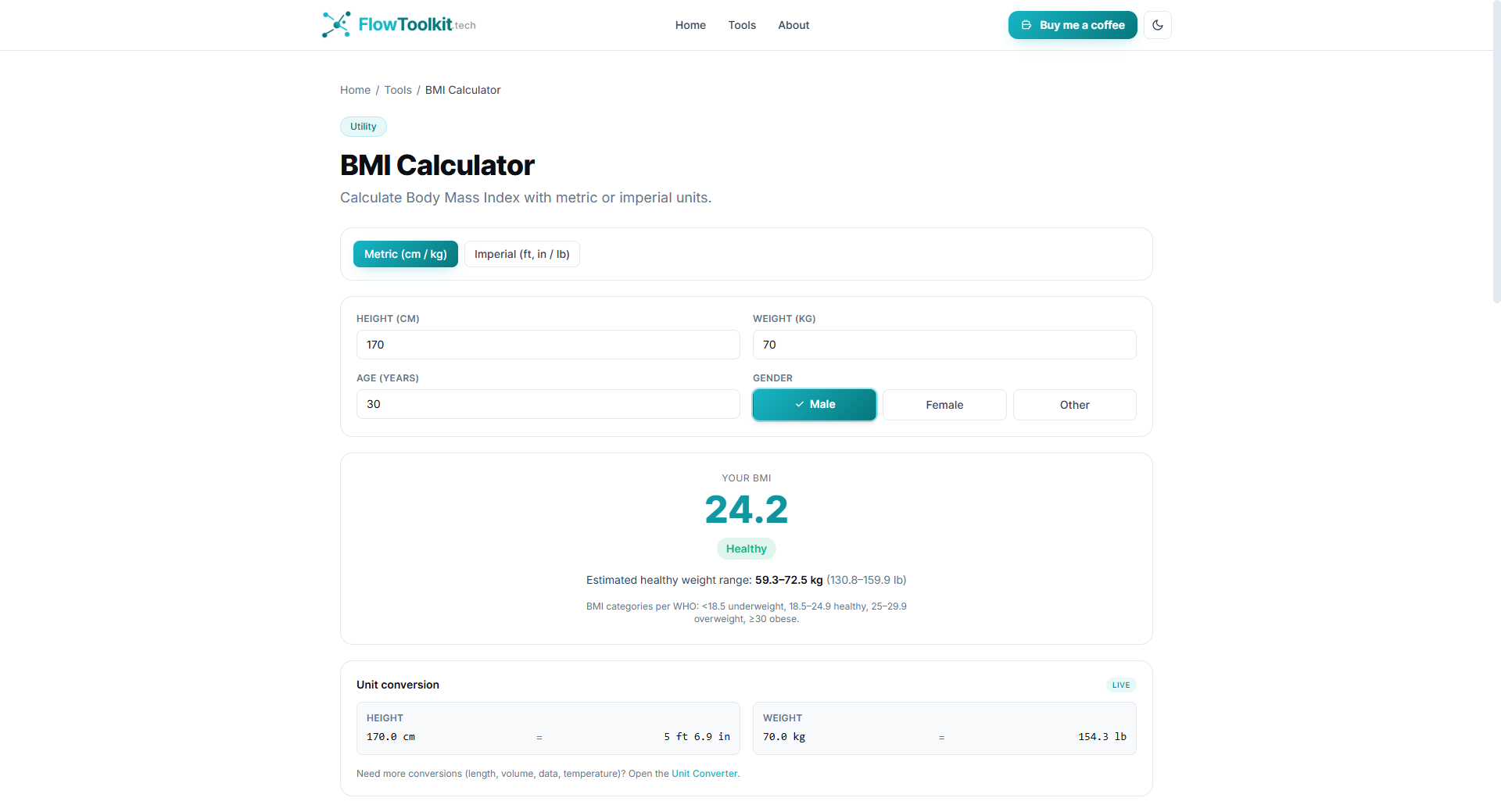Viewport: 1501px width, 812px height.
Task: Focus the Age (years) input field
Action: point(548,404)
